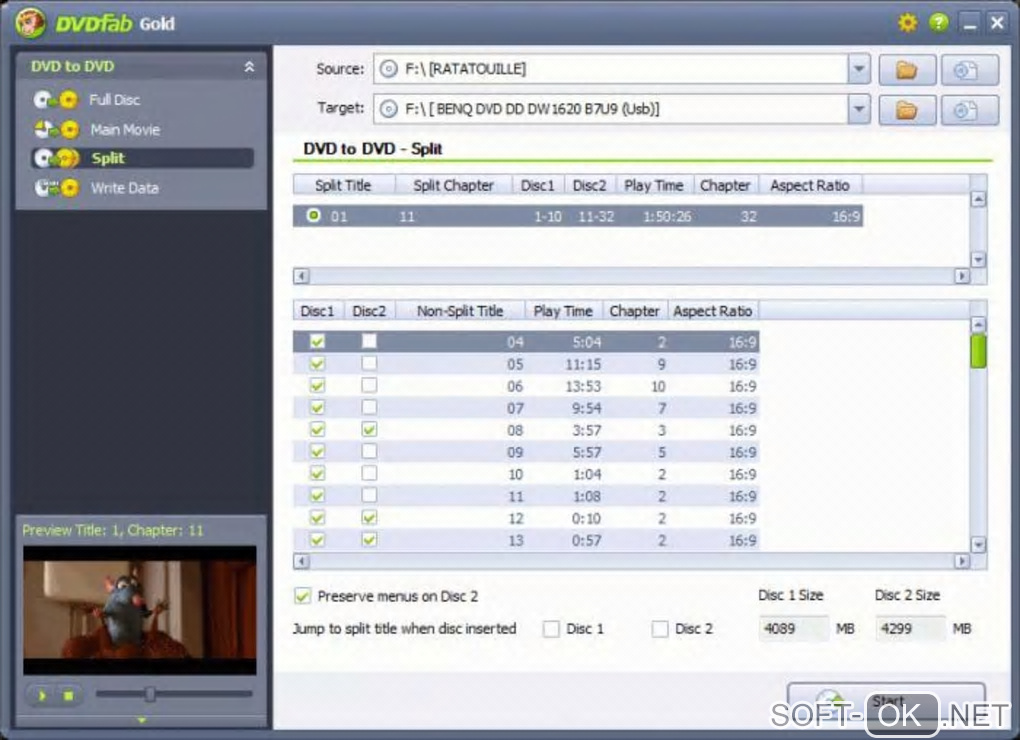Sort by Split Title column header
This screenshot has height=740, width=1020.
tap(343, 185)
